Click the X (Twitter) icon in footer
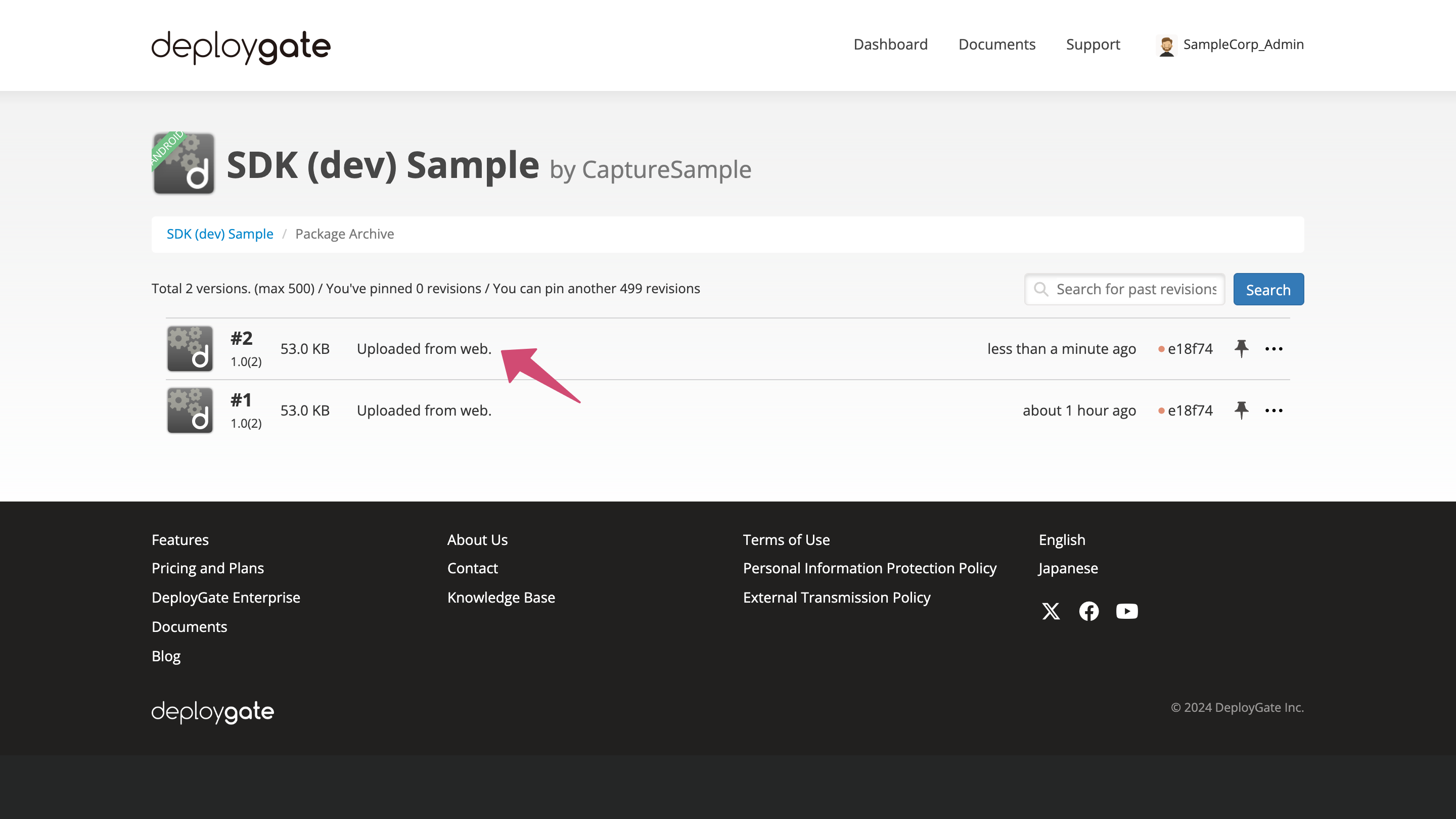 click(1051, 611)
